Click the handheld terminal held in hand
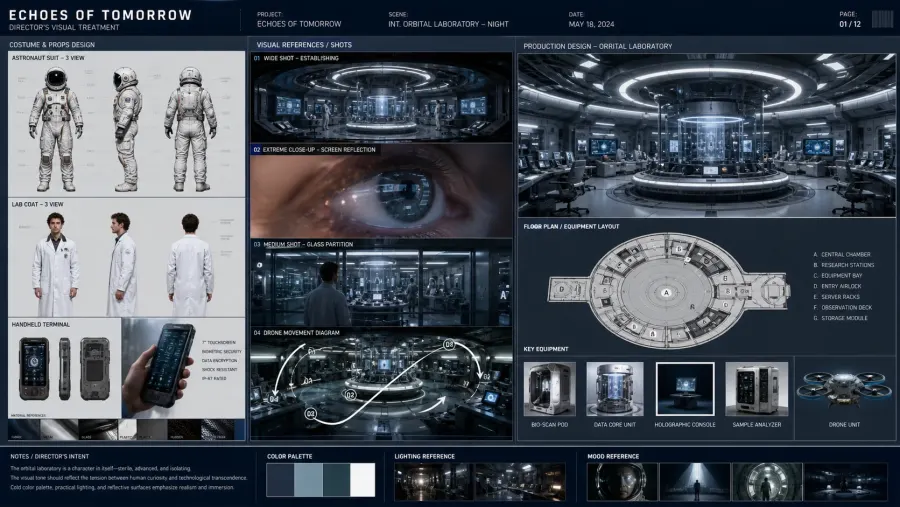Viewport: 900px width, 507px height. (166, 365)
